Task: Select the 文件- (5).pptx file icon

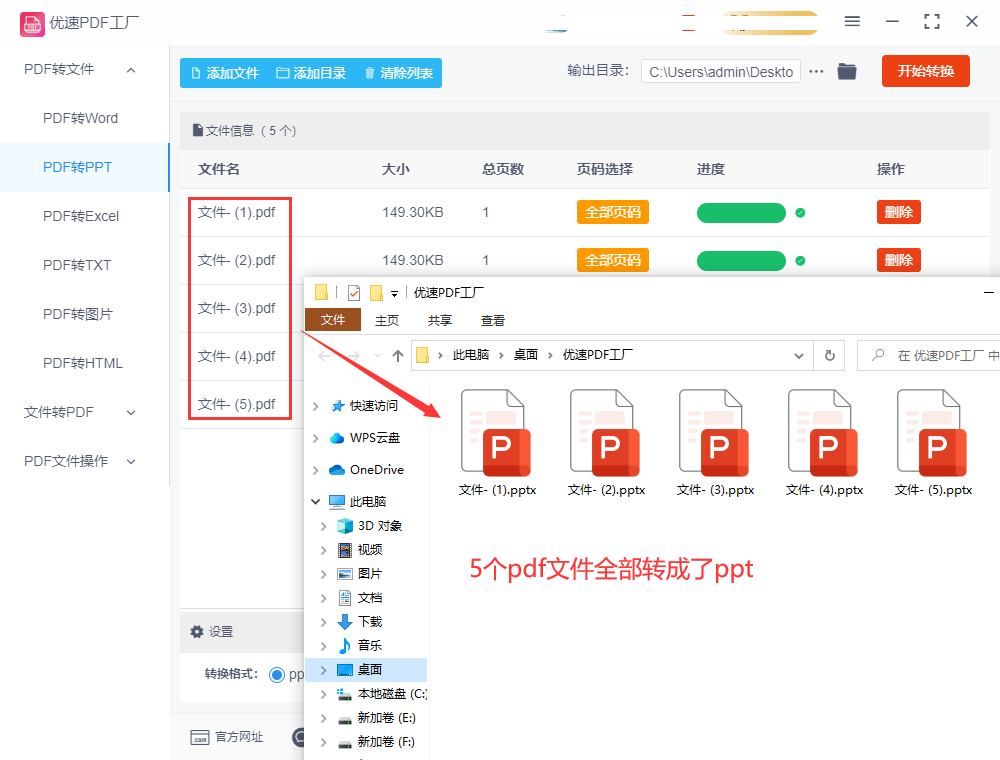Action: tap(933, 434)
